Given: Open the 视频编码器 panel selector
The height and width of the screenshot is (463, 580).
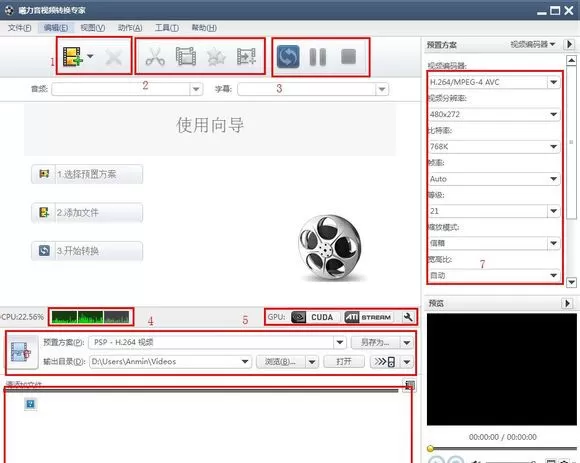Looking at the screenshot, I should [532, 44].
